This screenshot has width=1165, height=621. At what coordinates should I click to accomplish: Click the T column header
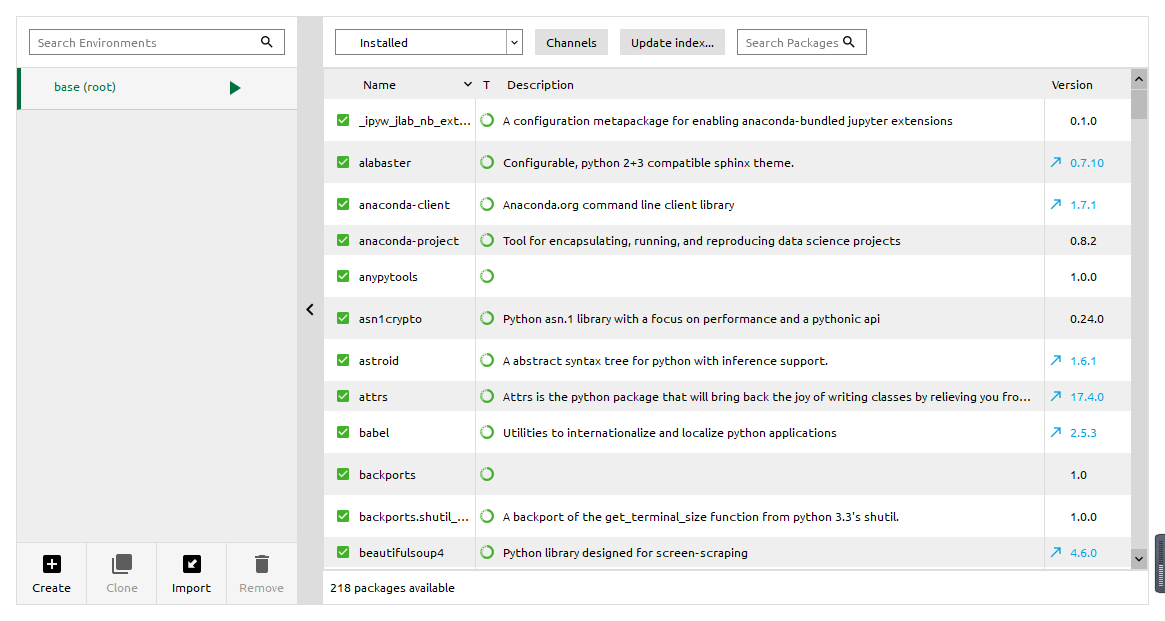486,85
